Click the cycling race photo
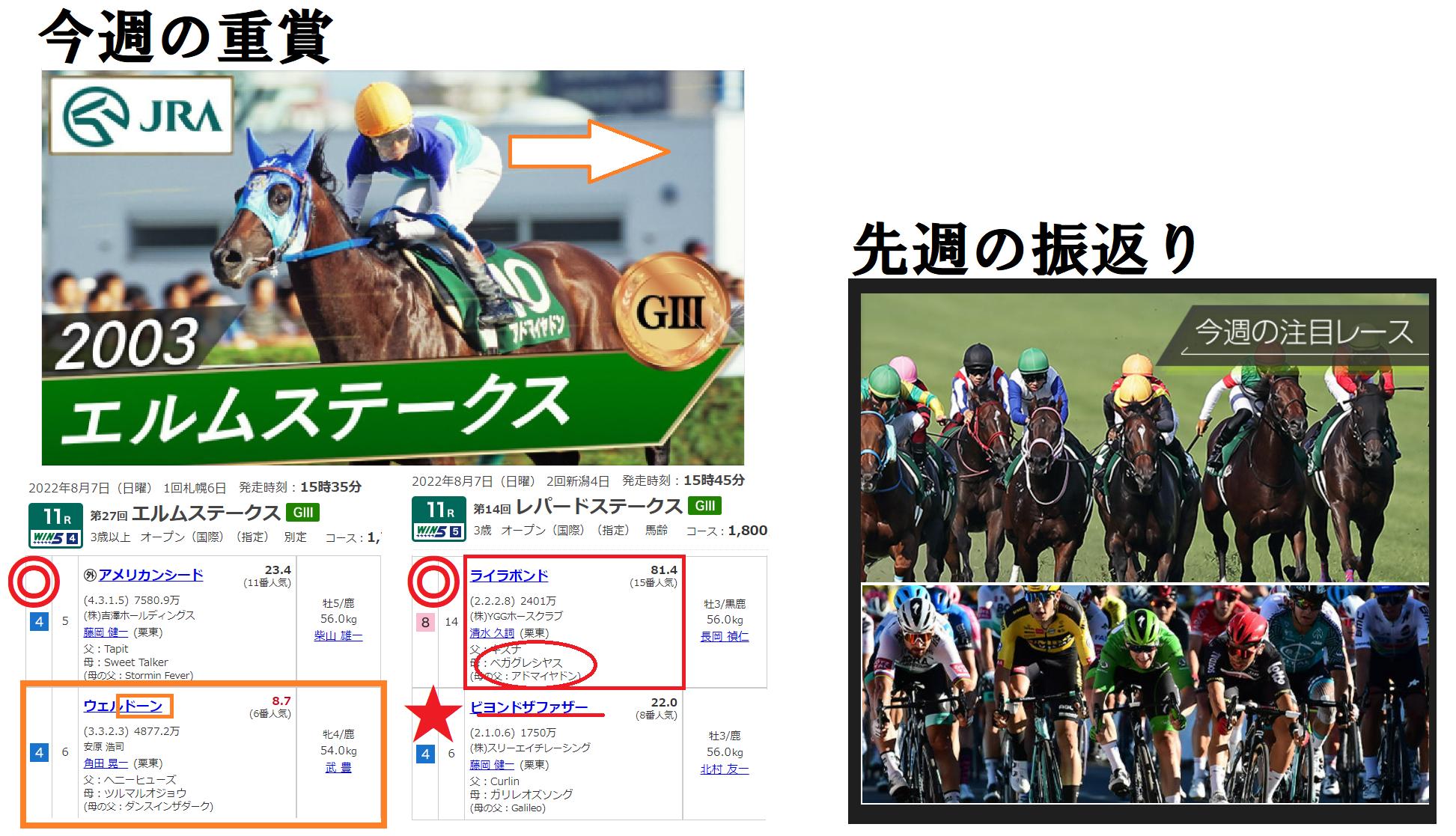 pos(1145,694)
